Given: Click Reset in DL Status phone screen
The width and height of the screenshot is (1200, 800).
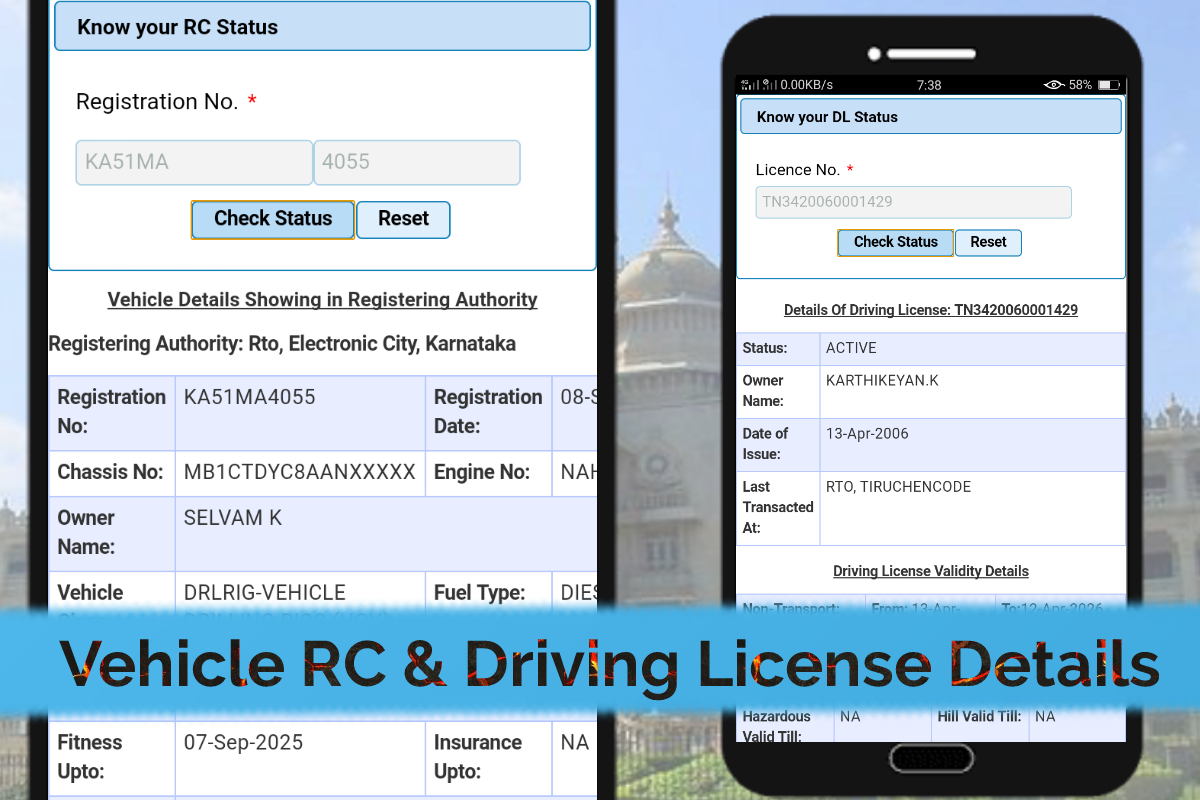Looking at the screenshot, I should point(988,242).
